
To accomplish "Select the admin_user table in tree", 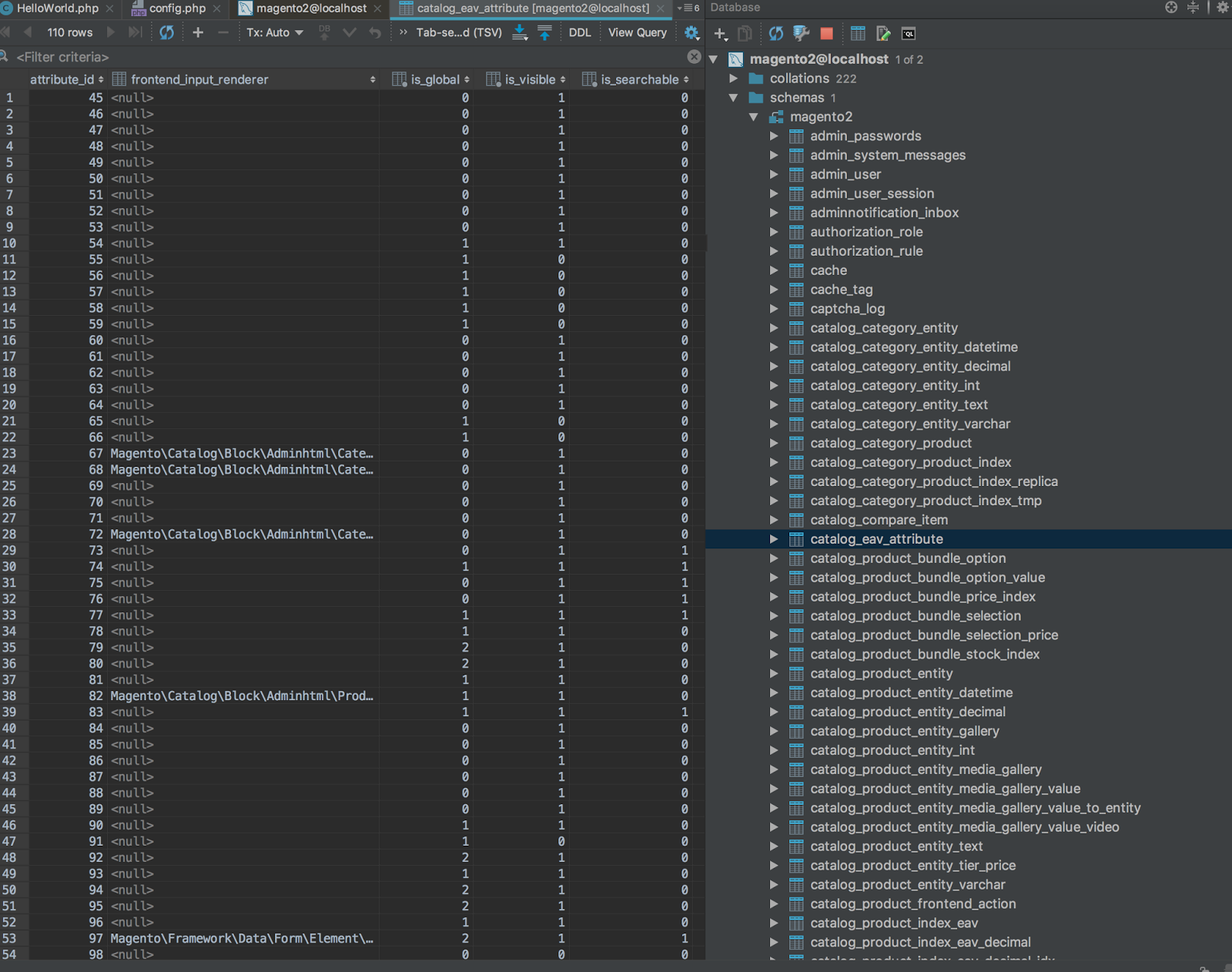I will (x=845, y=175).
